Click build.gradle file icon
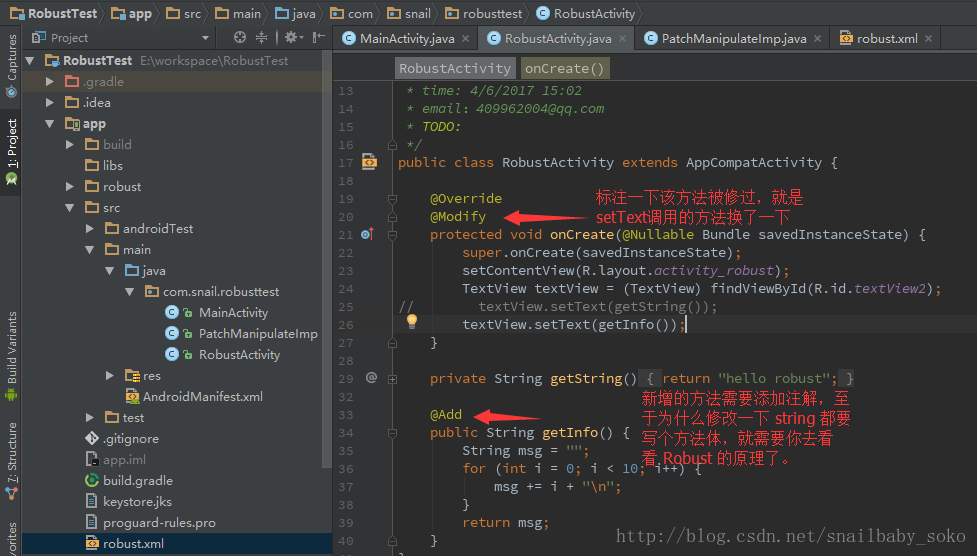The image size is (977, 556). click(92, 481)
